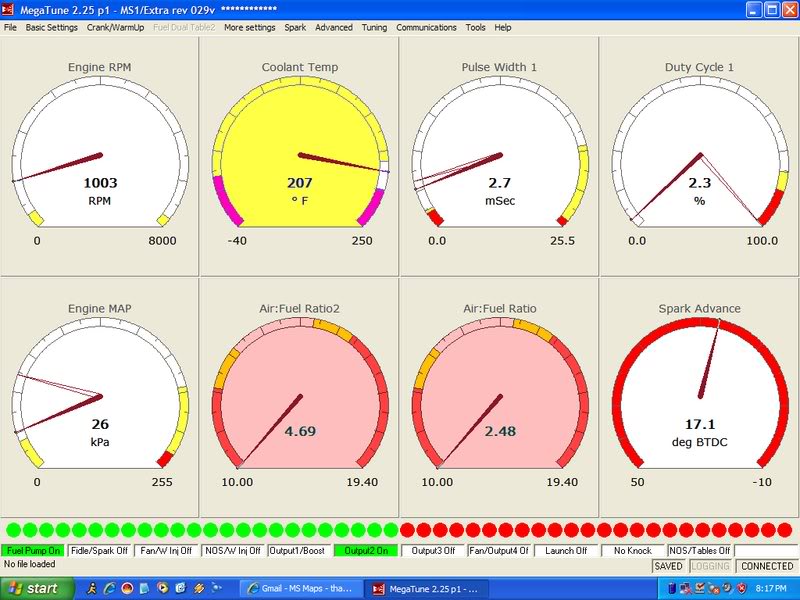Click the No file loaded status text
The image size is (800, 600).
click(29, 564)
